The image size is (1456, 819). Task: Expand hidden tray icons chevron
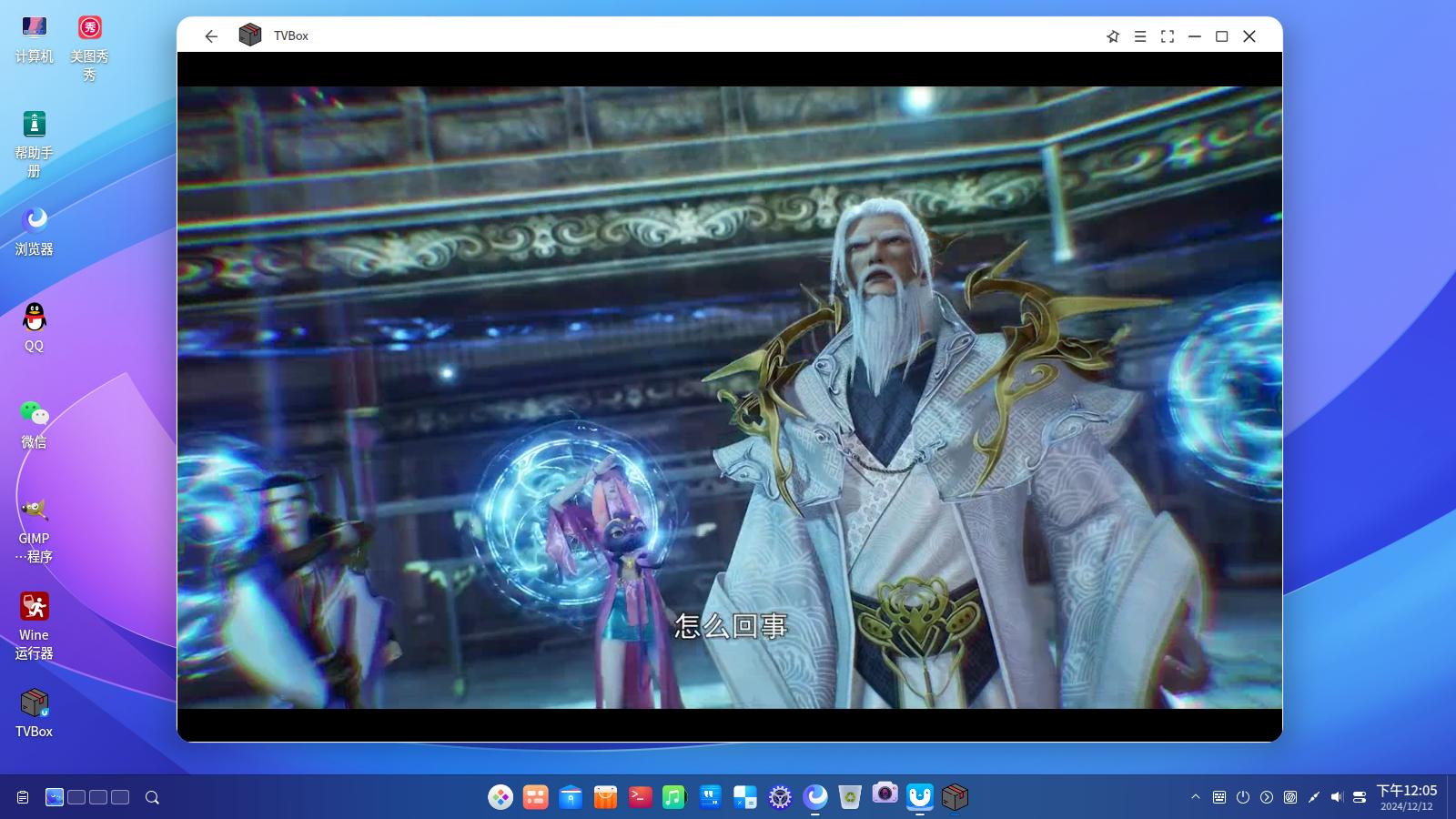(1196, 797)
